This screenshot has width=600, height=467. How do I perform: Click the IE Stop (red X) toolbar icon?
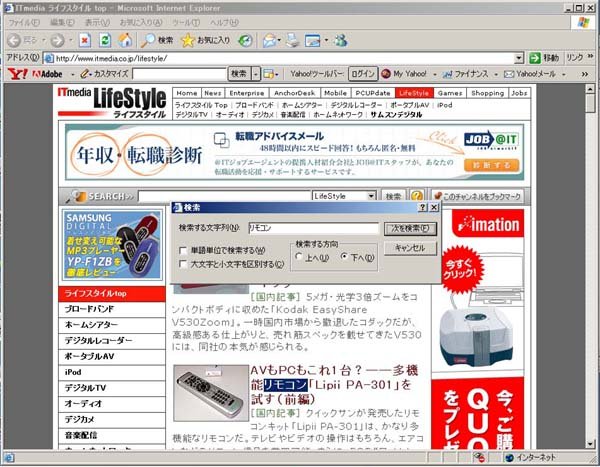pos(85,40)
